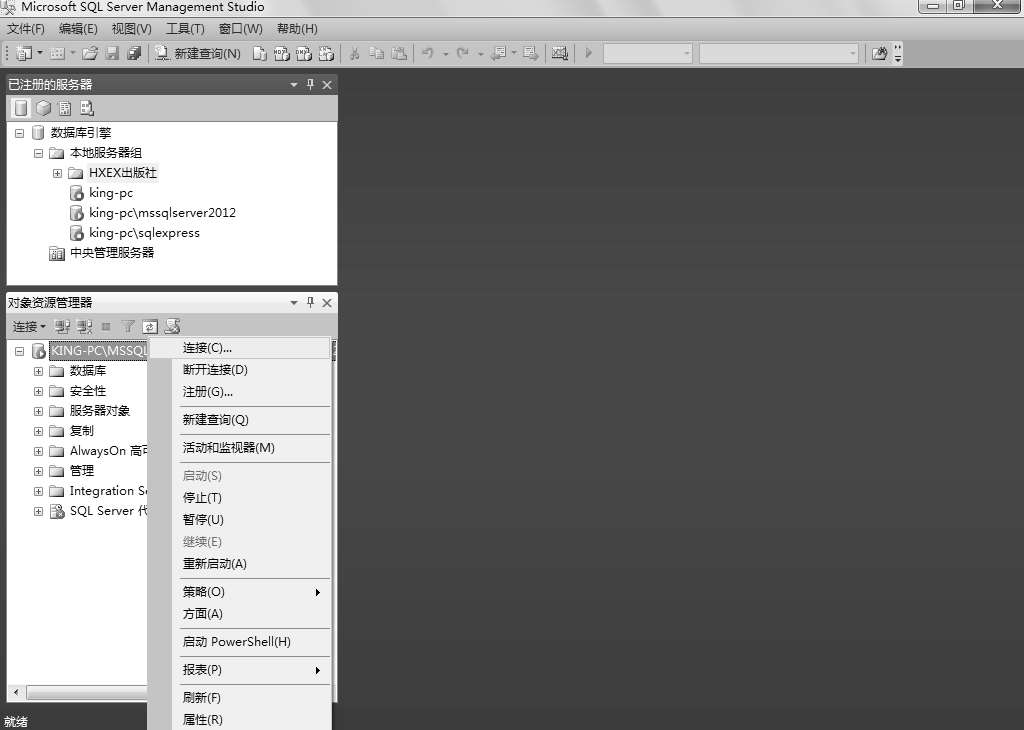
Task: Open the 工具(T) menu
Action: click(184, 29)
